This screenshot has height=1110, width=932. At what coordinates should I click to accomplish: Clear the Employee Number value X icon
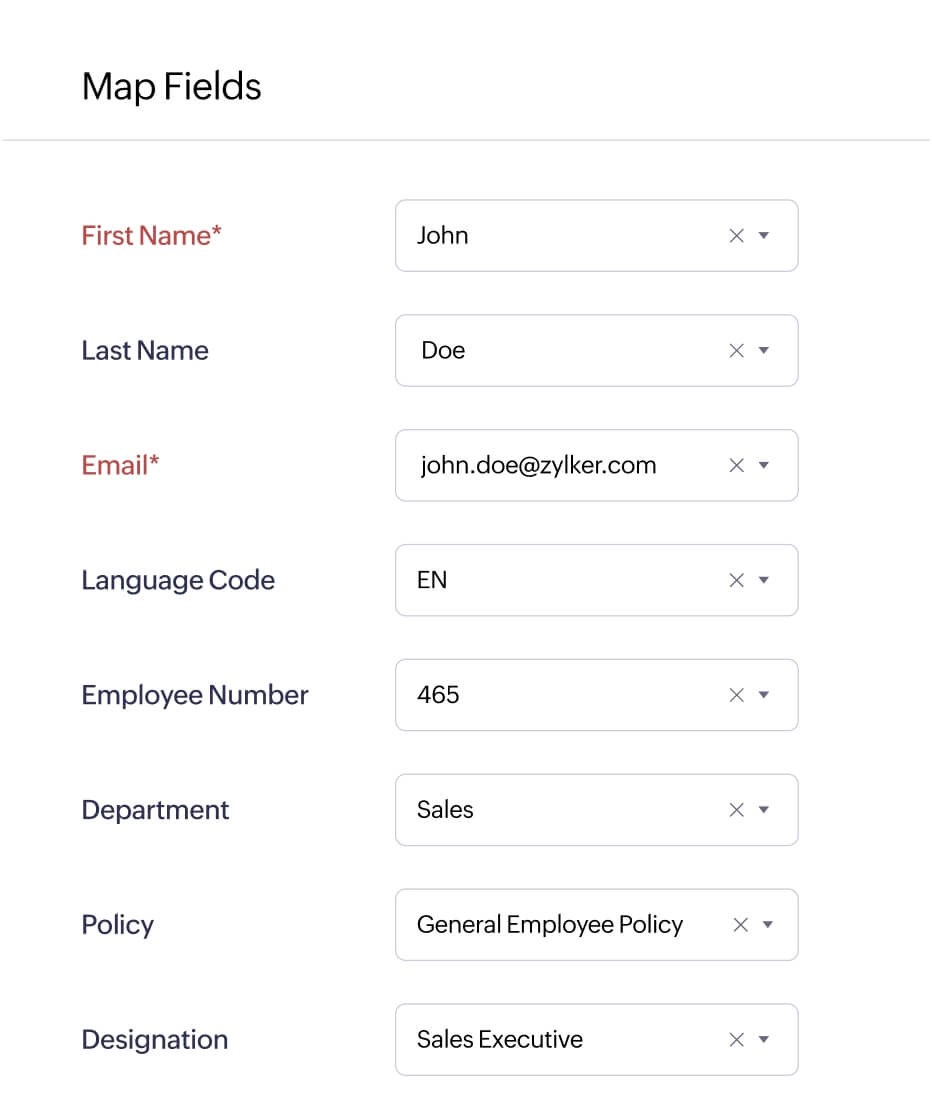coord(737,695)
